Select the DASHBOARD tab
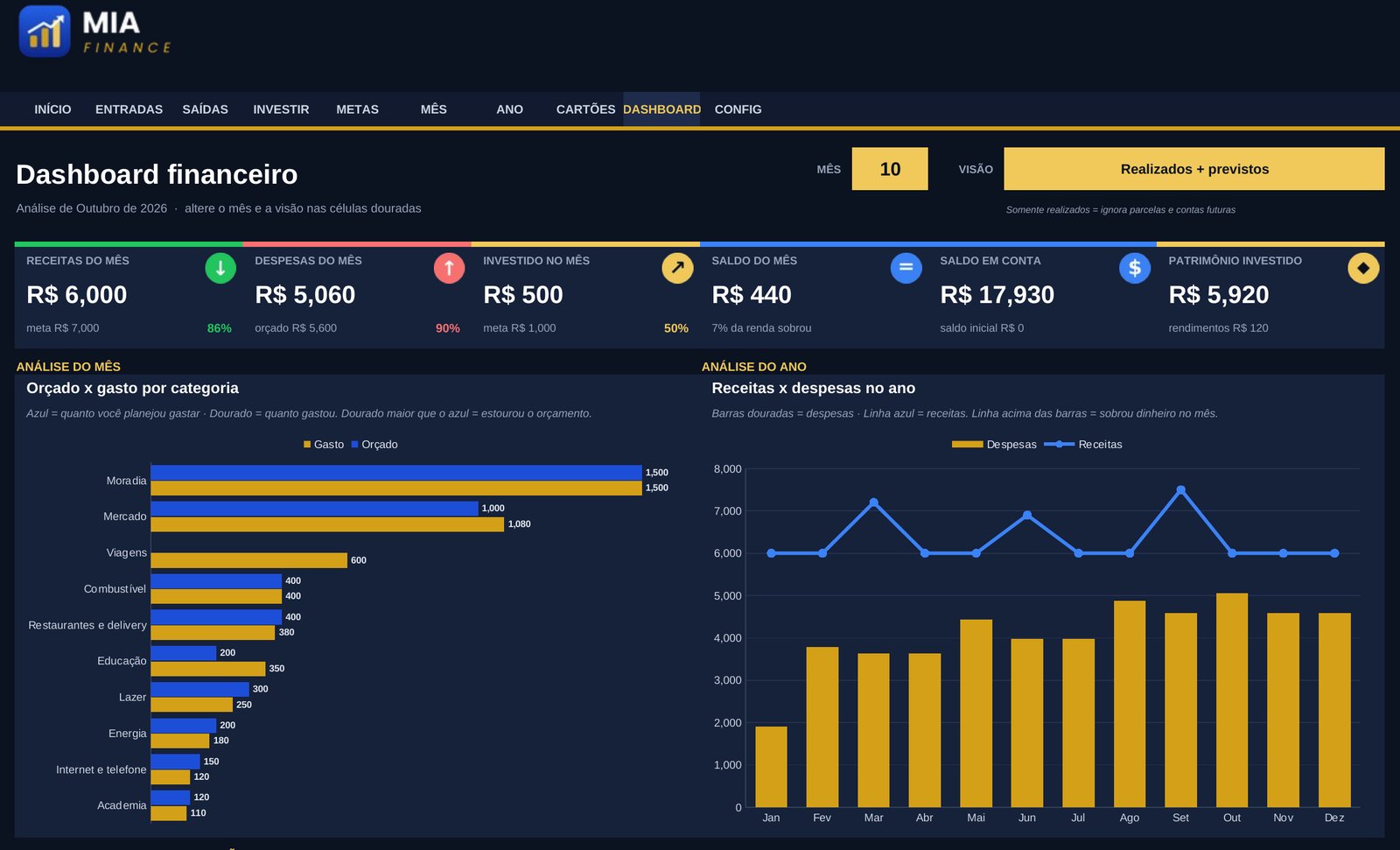This screenshot has width=1400, height=850. click(x=661, y=109)
